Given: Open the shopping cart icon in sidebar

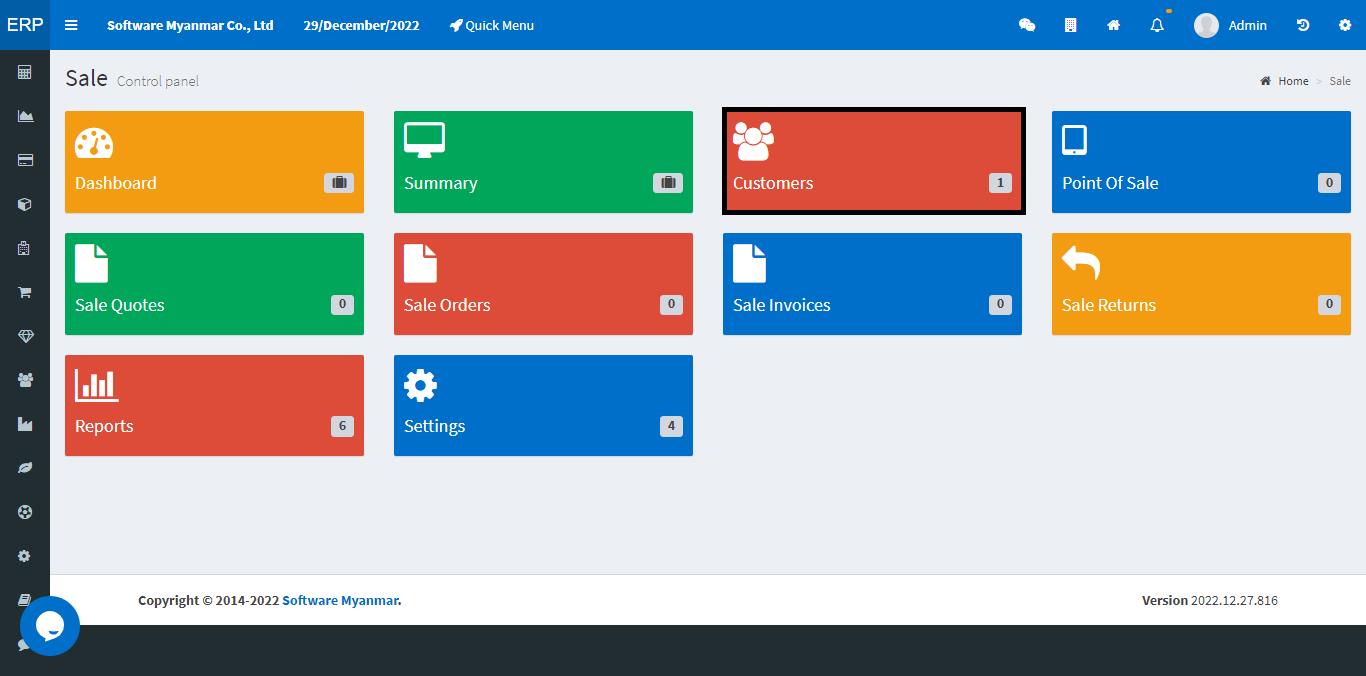Looking at the screenshot, I should pos(25,292).
